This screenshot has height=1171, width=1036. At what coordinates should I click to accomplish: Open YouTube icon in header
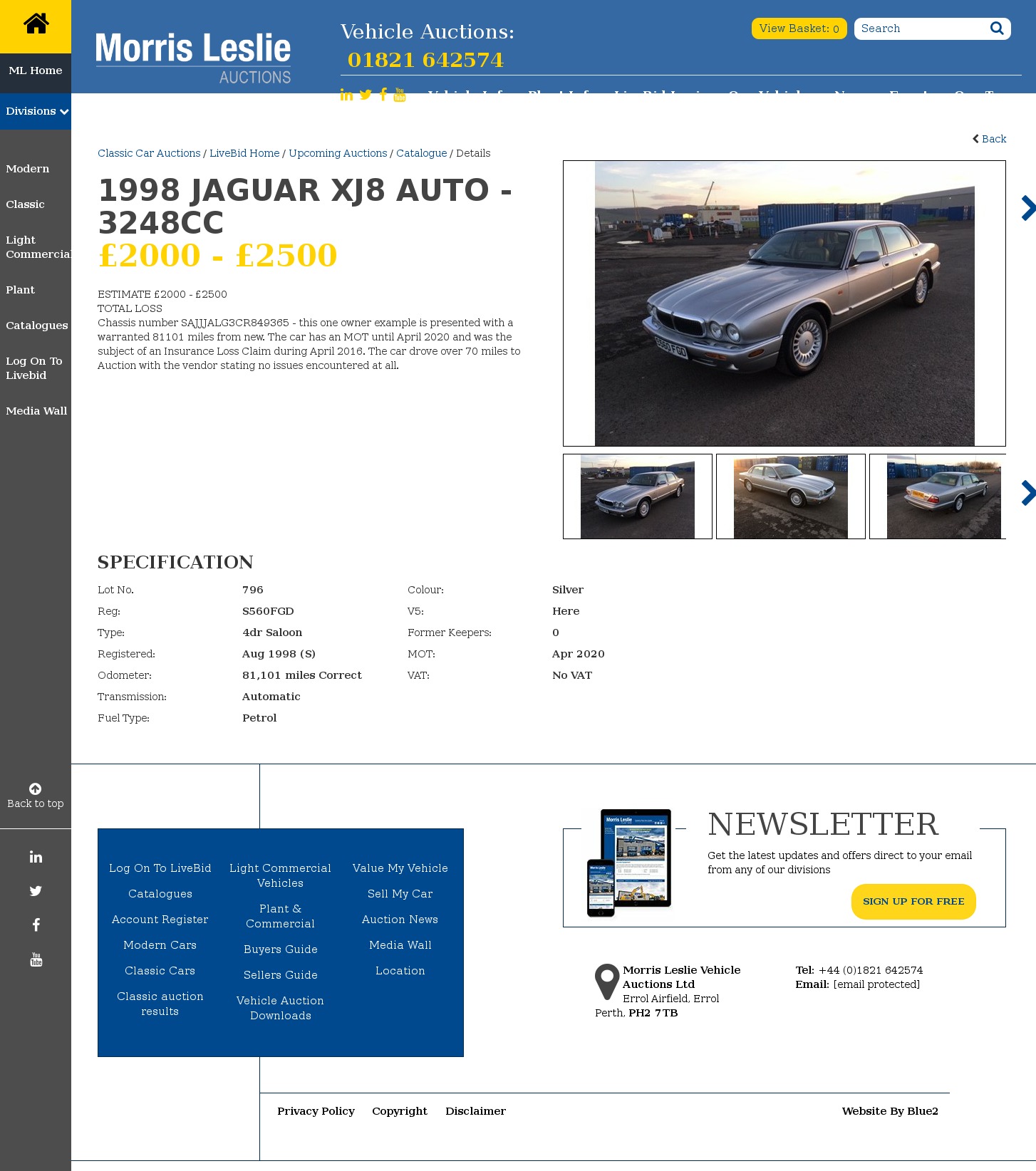point(400,95)
